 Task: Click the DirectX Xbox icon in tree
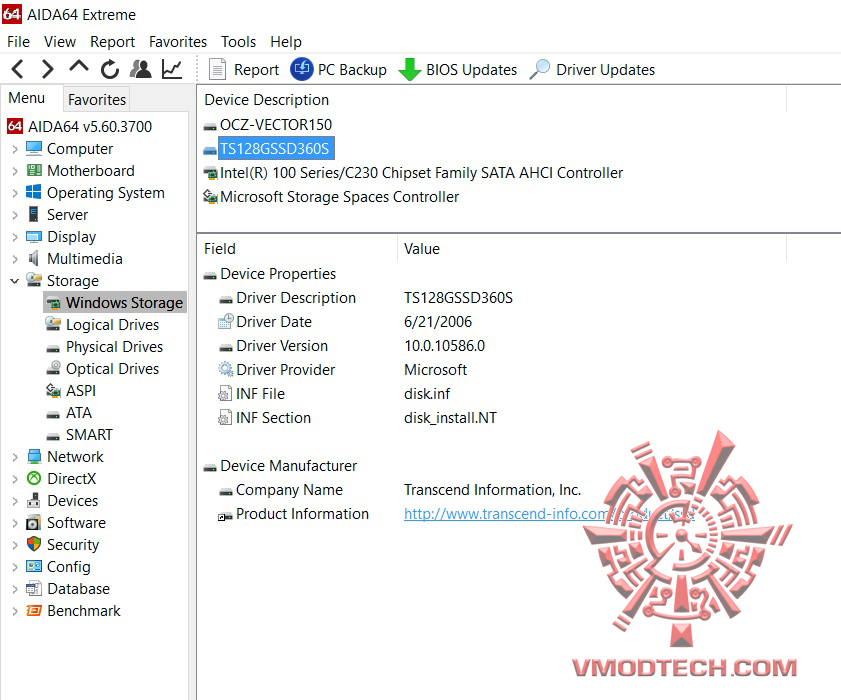tap(34, 478)
